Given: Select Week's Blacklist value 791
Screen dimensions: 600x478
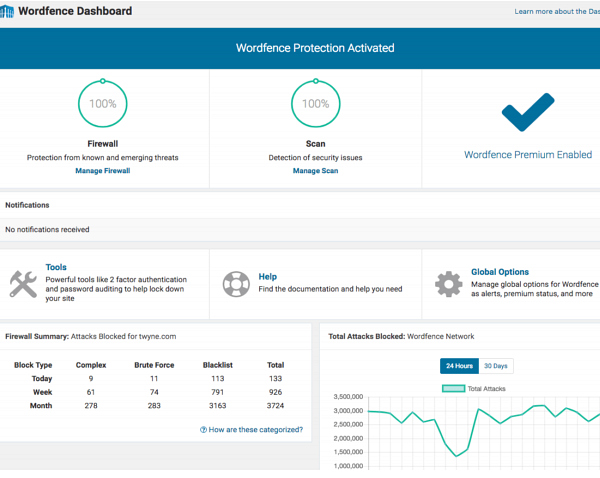Looking at the screenshot, I should [x=217, y=392].
